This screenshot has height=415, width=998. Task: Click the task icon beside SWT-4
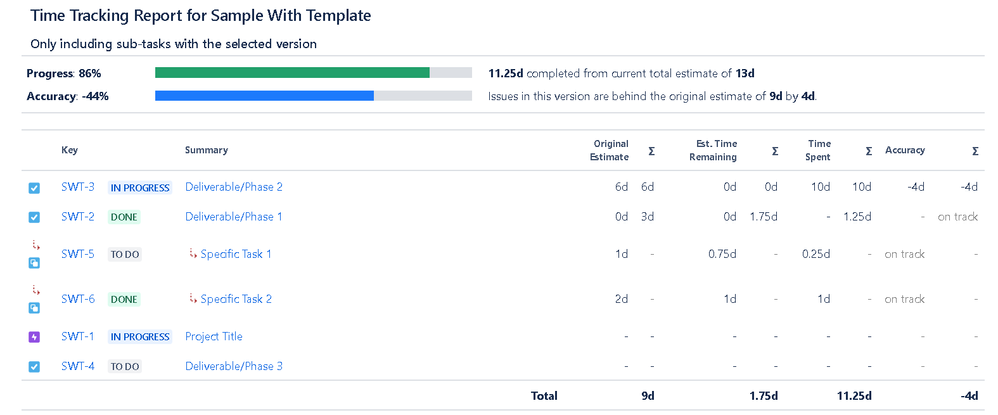tap(34, 367)
